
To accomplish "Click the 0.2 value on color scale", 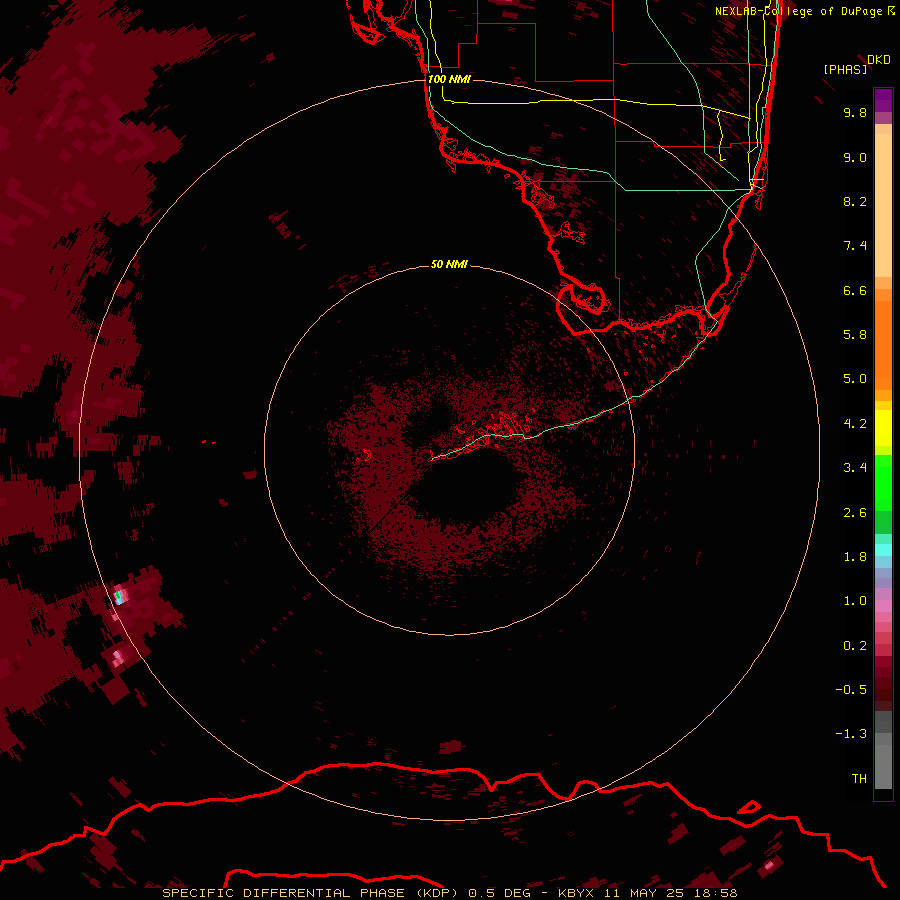I will [855, 646].
